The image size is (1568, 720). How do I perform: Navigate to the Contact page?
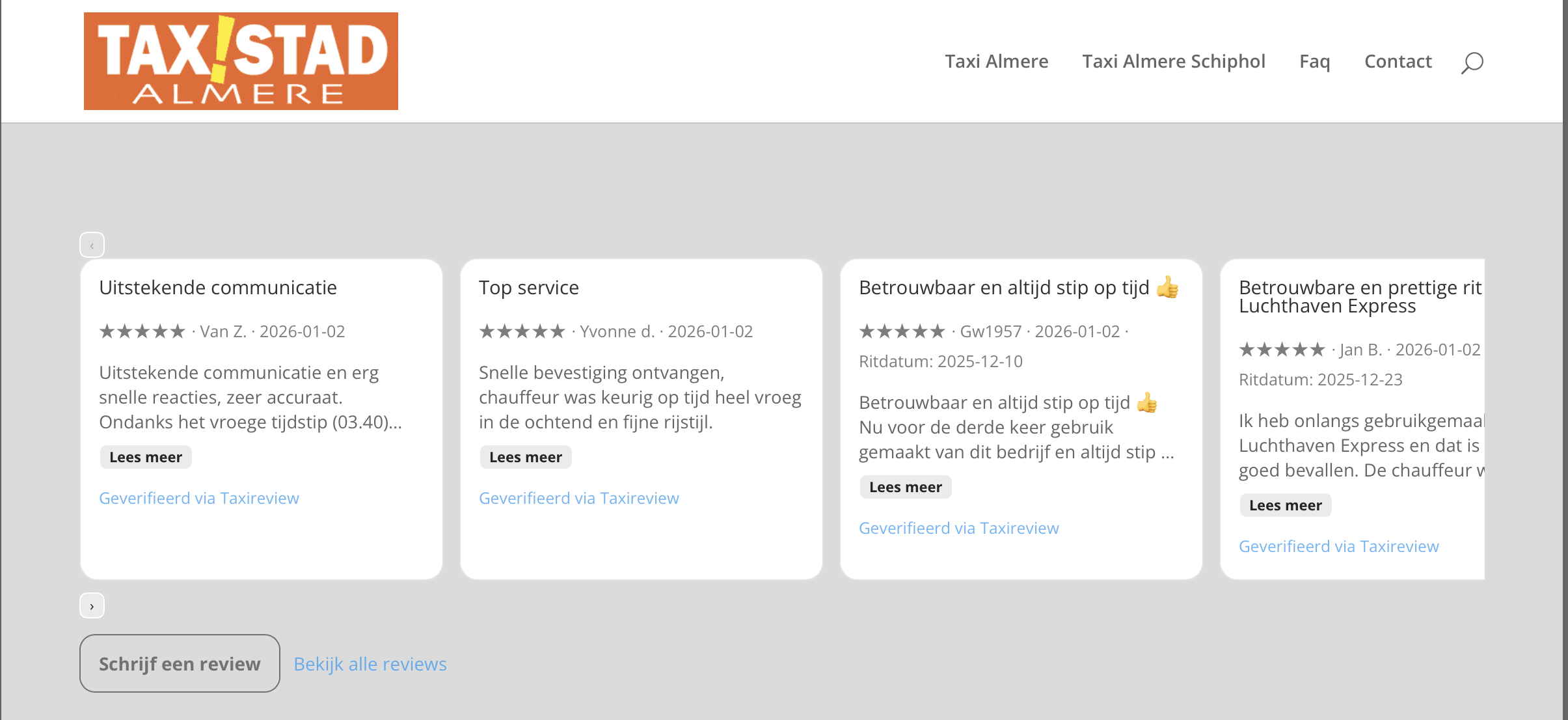pyautogui.click(x=1398, y=61)
